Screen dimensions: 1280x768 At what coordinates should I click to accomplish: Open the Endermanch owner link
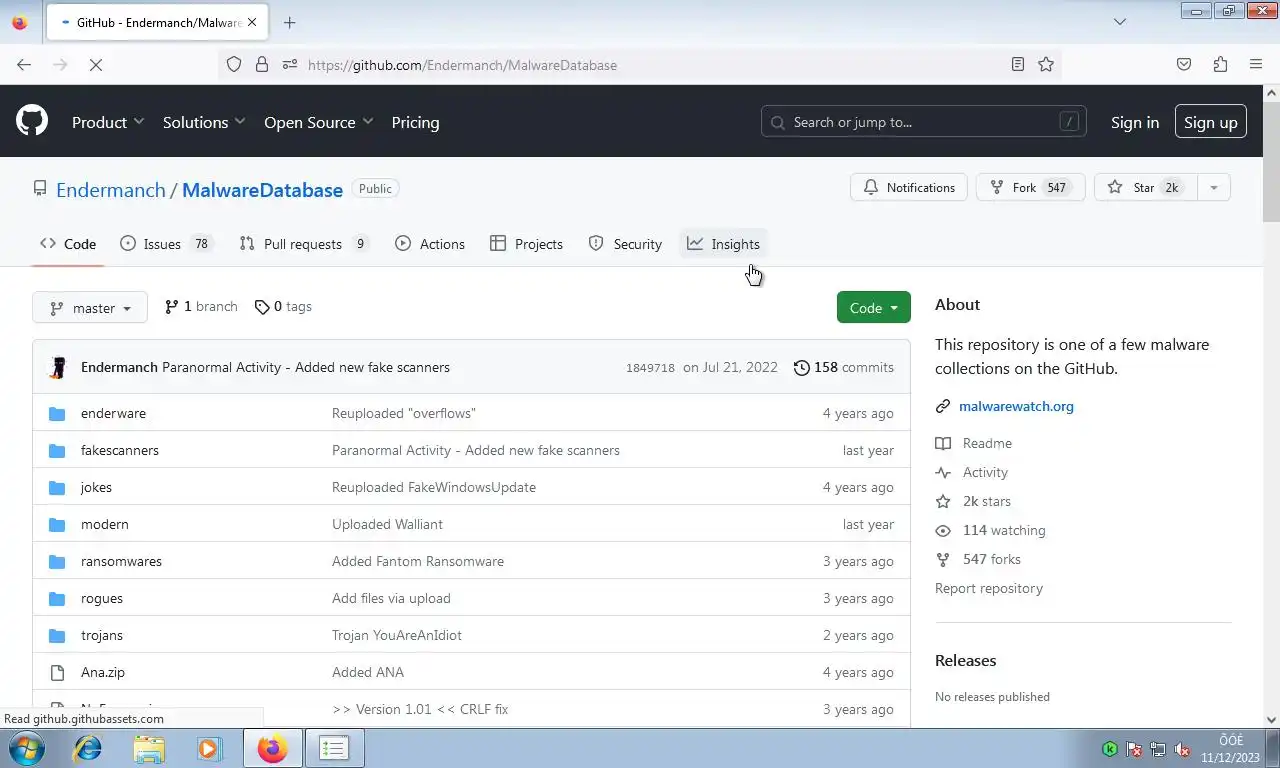pyautogui.click(x=111, y=190)
